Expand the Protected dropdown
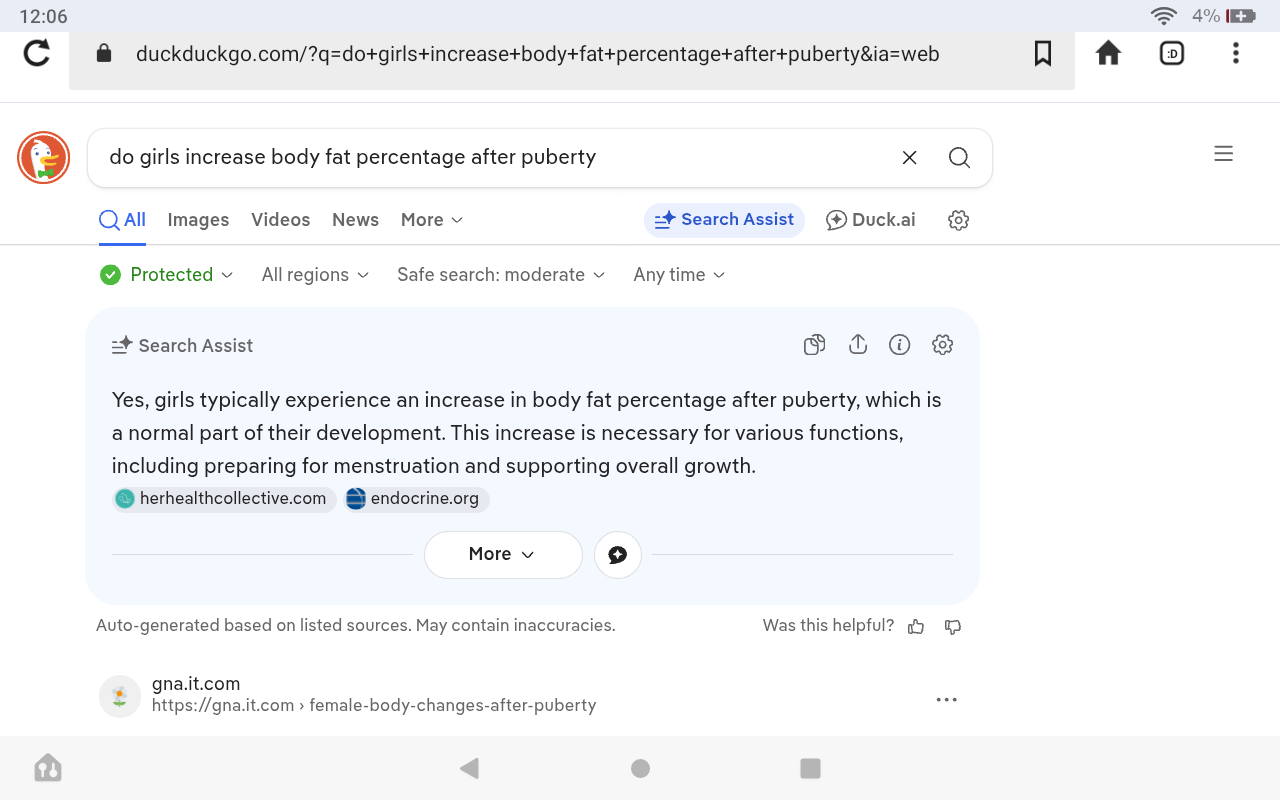Viewport: 1280px width, 800px height. tap(167, 275)
